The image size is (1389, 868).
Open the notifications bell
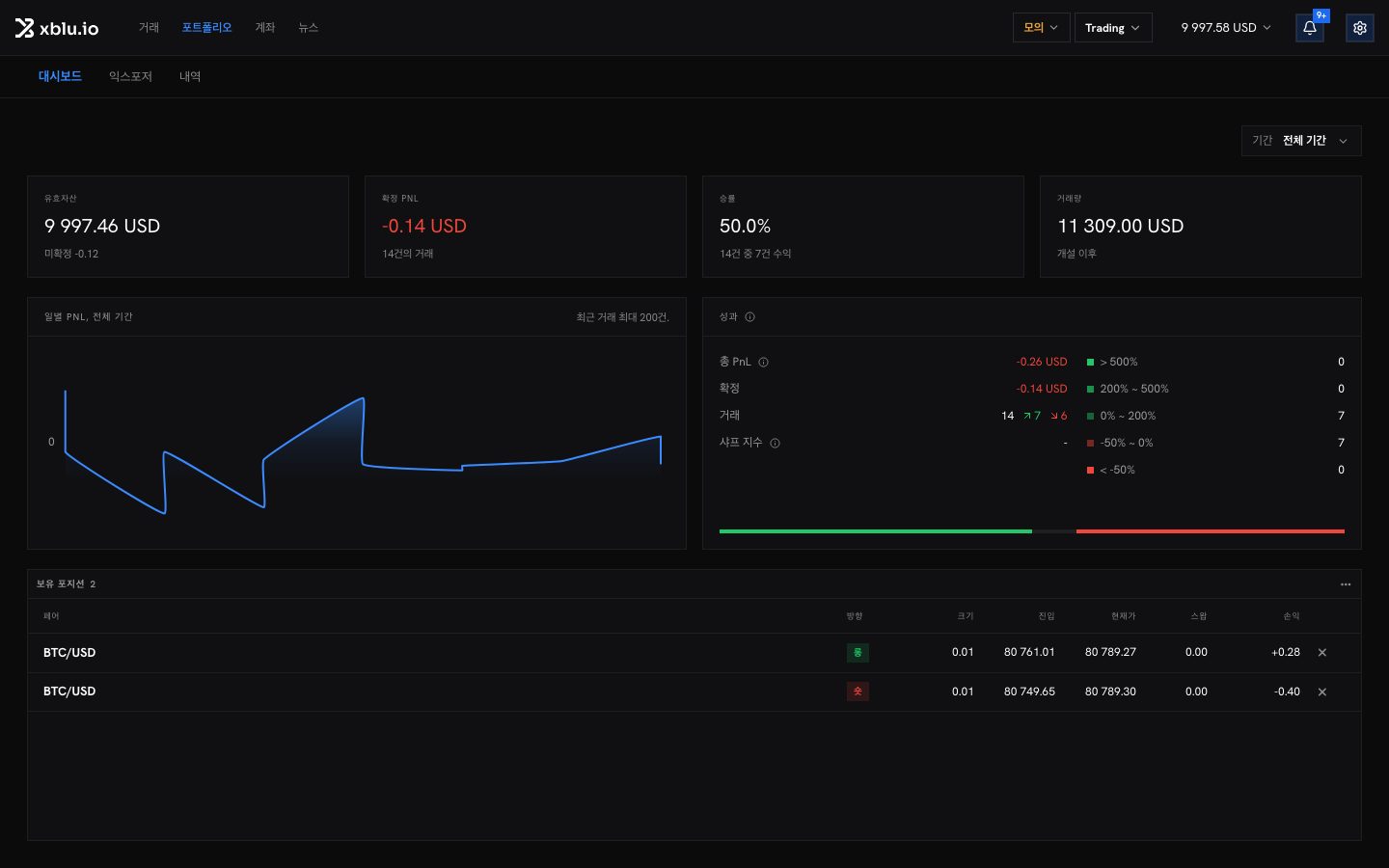(1310, 28)
